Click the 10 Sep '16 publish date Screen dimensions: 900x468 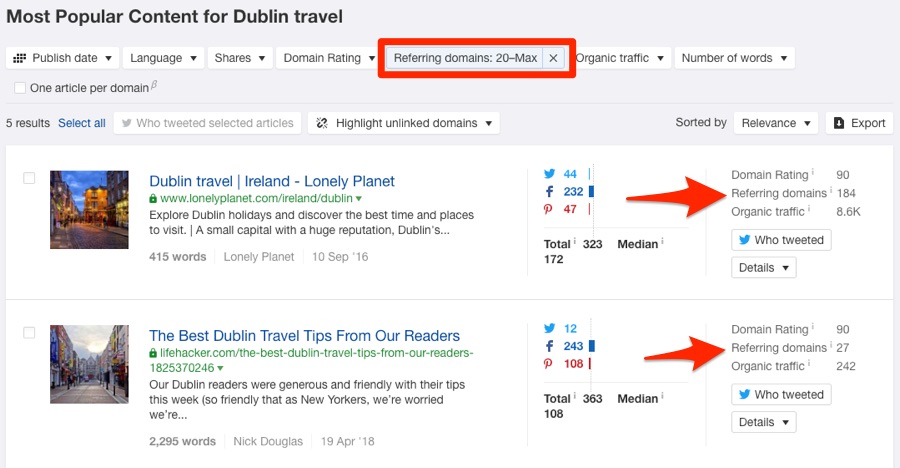point(340,257)
